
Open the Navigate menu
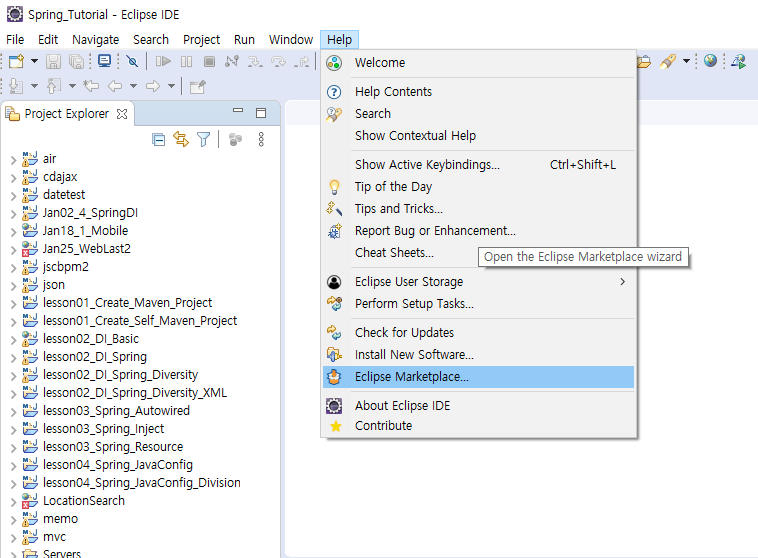click(x=95, y=40)
